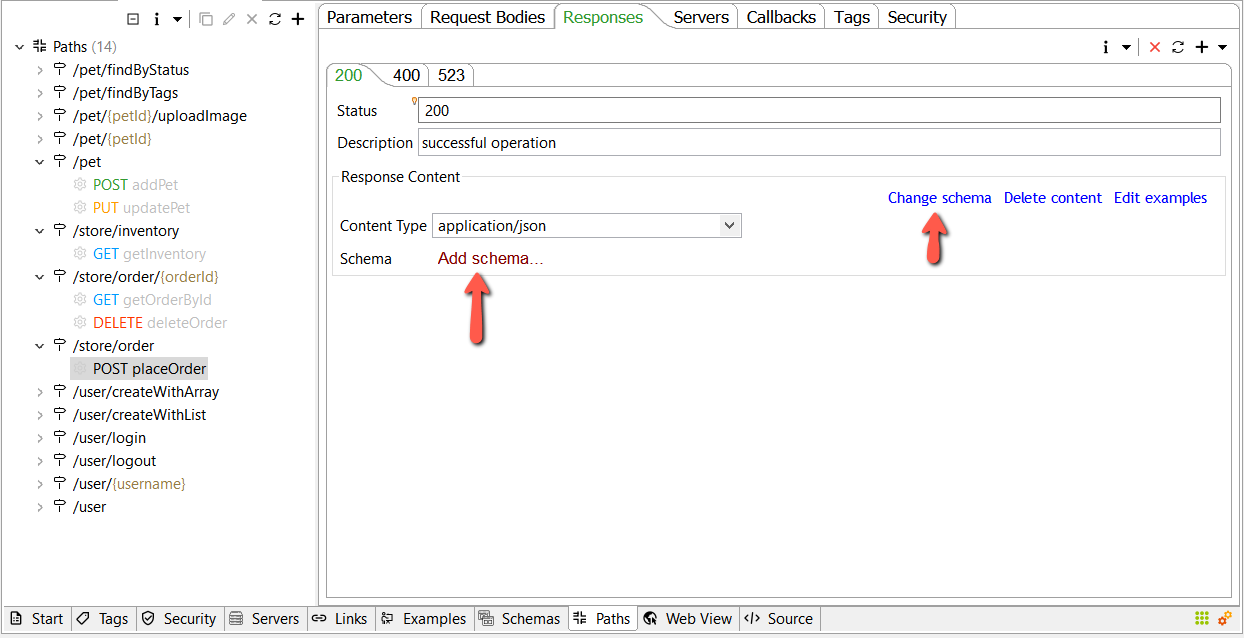The height and width of the screenshot is (638, 1244).
Task: Open the Schemas view in the bottom bar
Action: click(520, 619)
